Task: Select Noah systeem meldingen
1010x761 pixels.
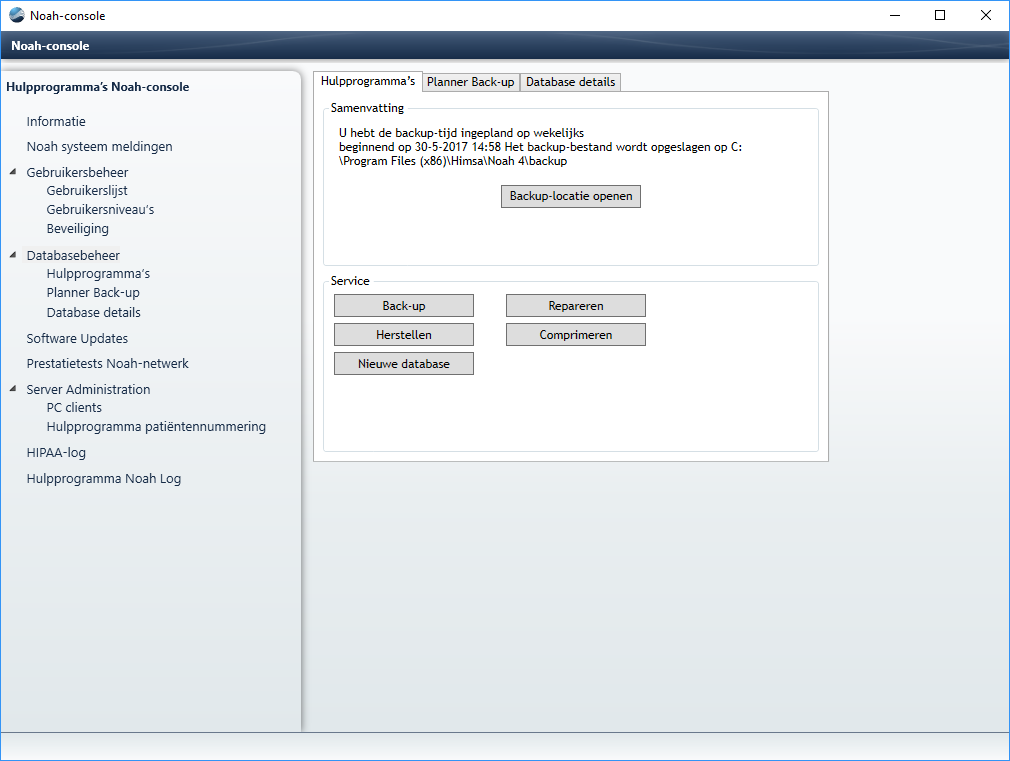Action: tap(99, 147)
